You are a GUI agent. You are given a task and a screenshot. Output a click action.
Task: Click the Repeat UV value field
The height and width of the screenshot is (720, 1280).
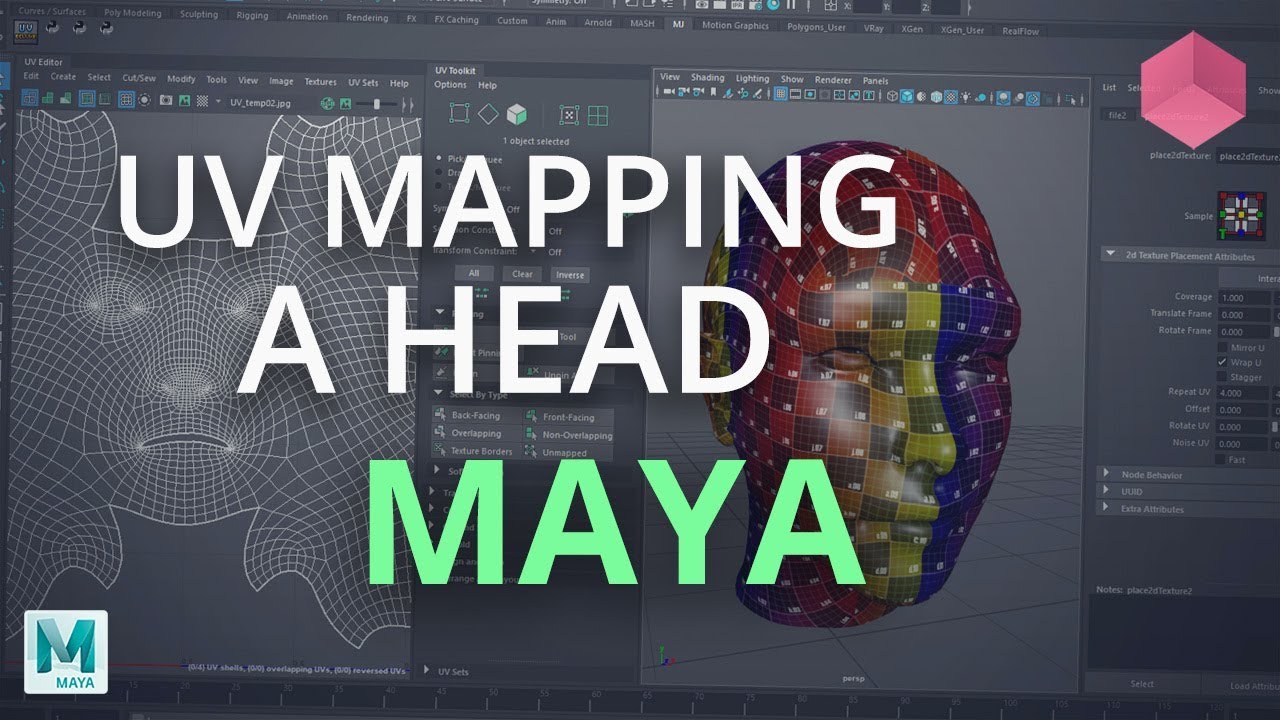coord(1243,393)
